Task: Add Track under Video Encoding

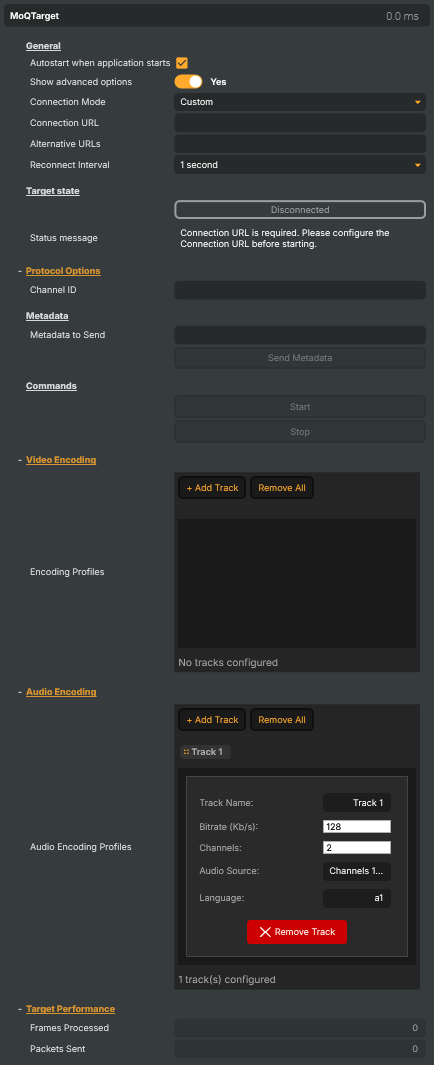Action: (x=212, y=488)
